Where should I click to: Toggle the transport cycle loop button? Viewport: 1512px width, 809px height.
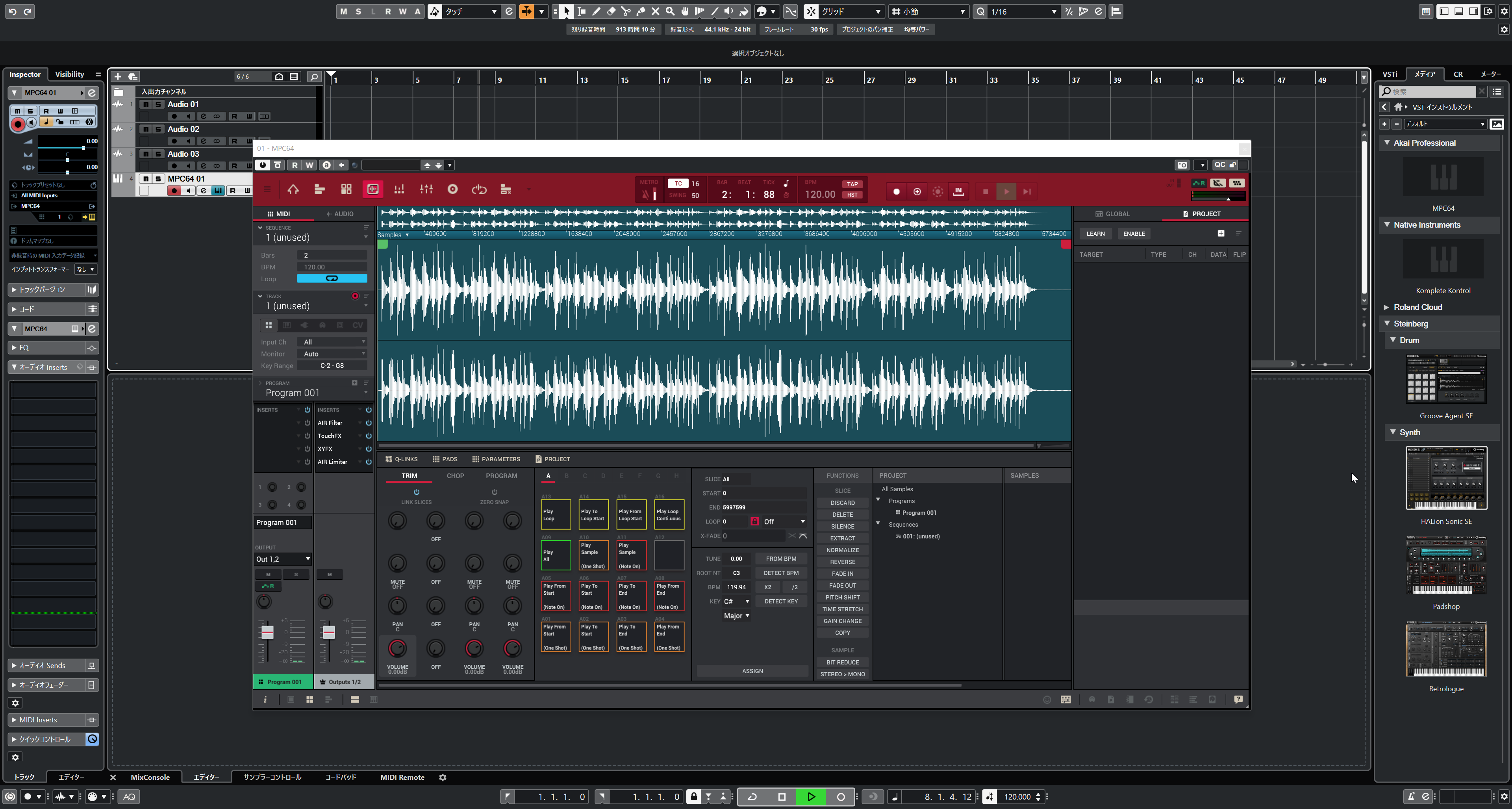coord(752,797)
